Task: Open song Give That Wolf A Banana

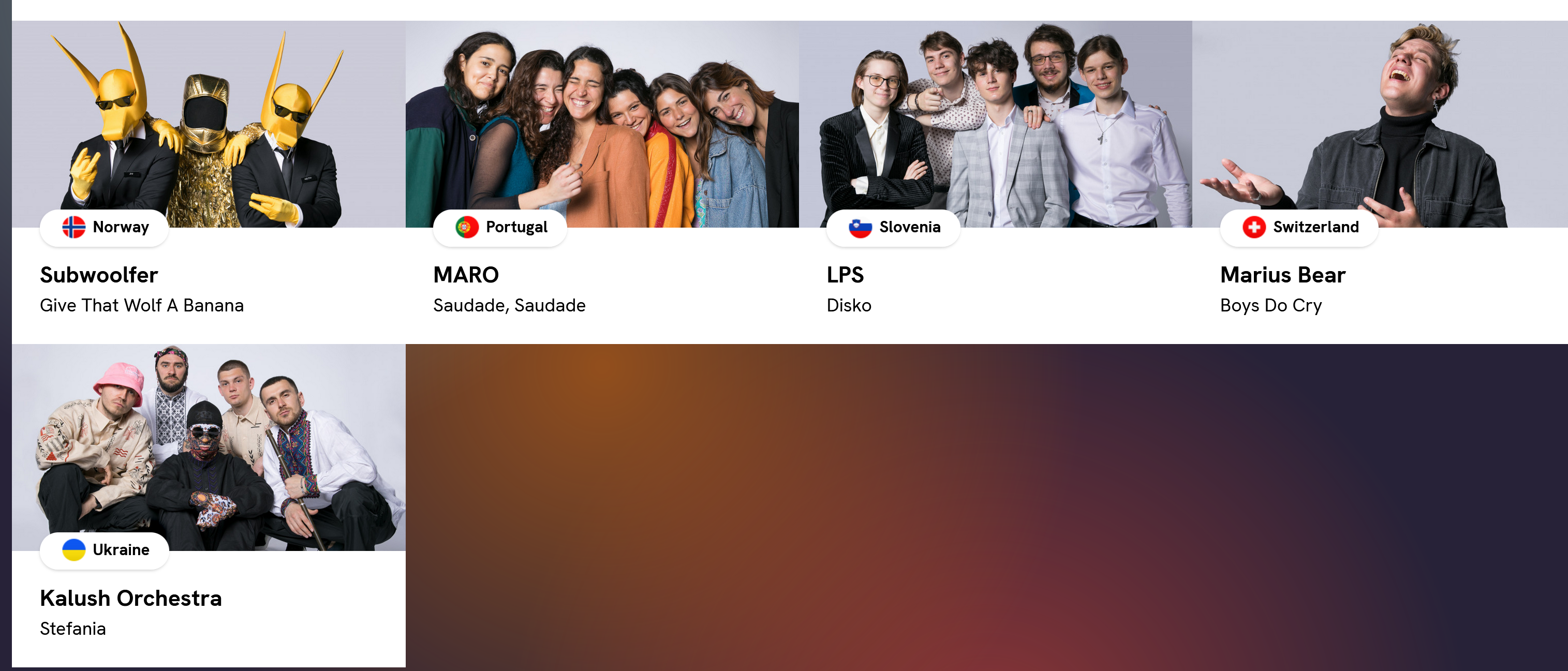Action: coord(142,305)
